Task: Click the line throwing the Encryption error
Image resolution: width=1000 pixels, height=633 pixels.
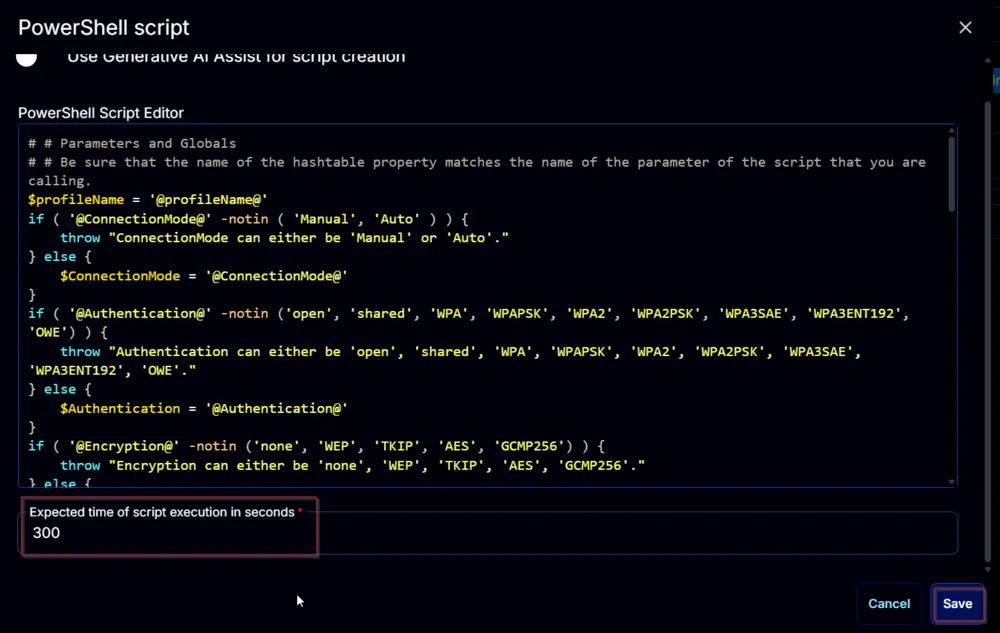Action: (x=352, y=465)
